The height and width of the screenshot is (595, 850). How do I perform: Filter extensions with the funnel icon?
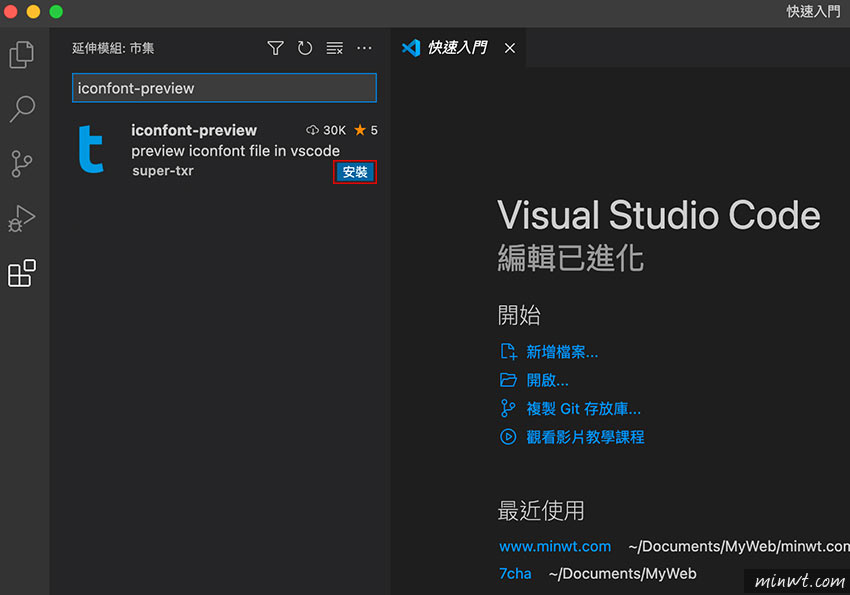click(275, 48)
